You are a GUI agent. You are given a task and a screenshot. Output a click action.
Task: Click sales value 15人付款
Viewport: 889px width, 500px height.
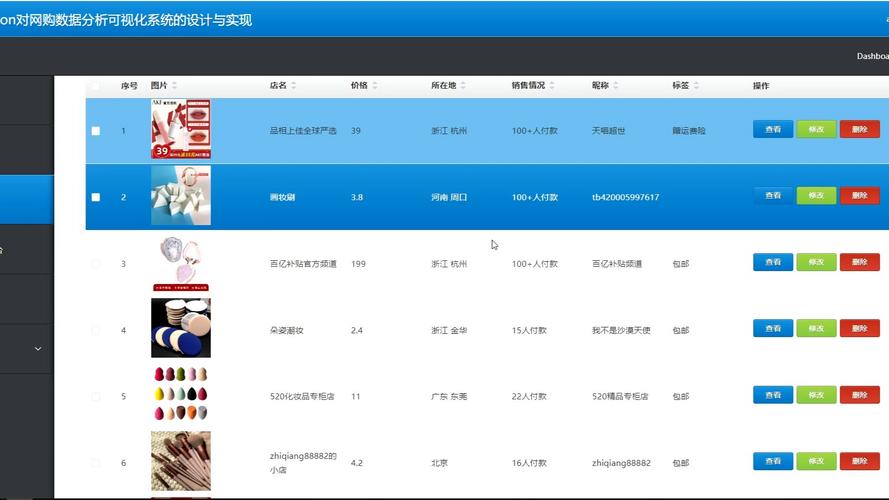529,330
